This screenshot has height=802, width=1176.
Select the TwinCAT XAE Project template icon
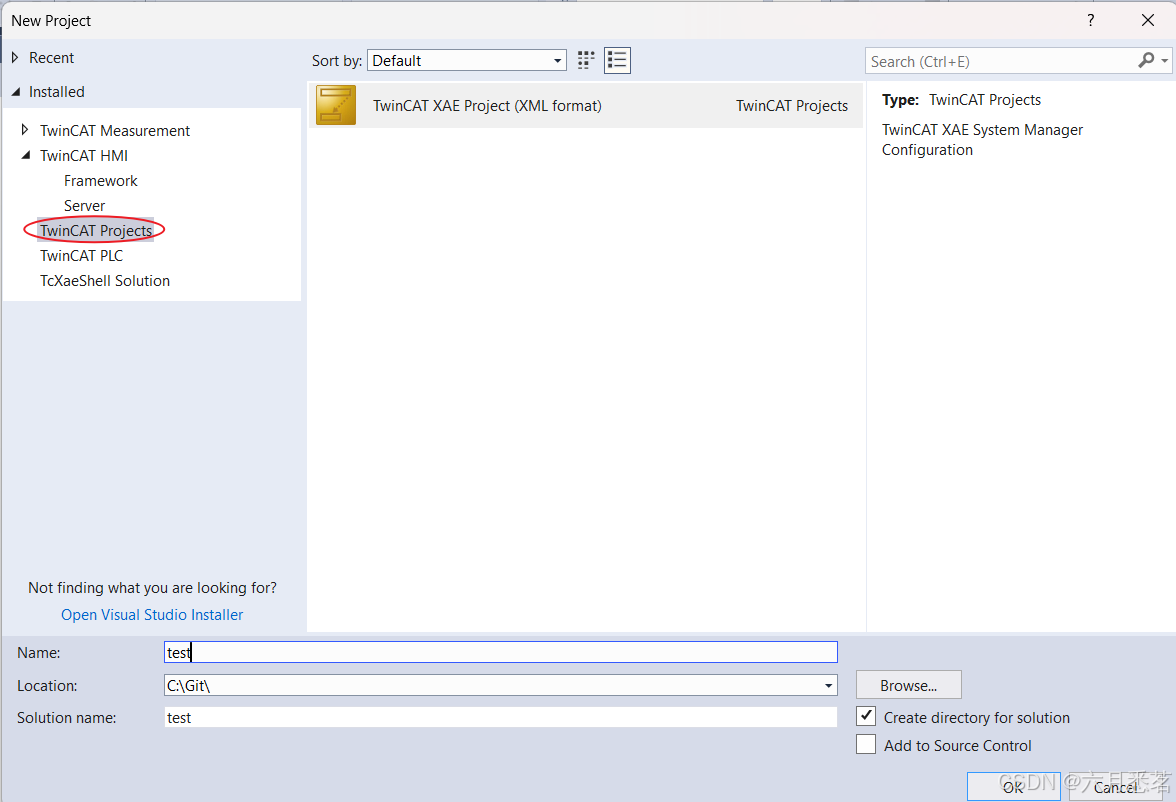[336, 105]
